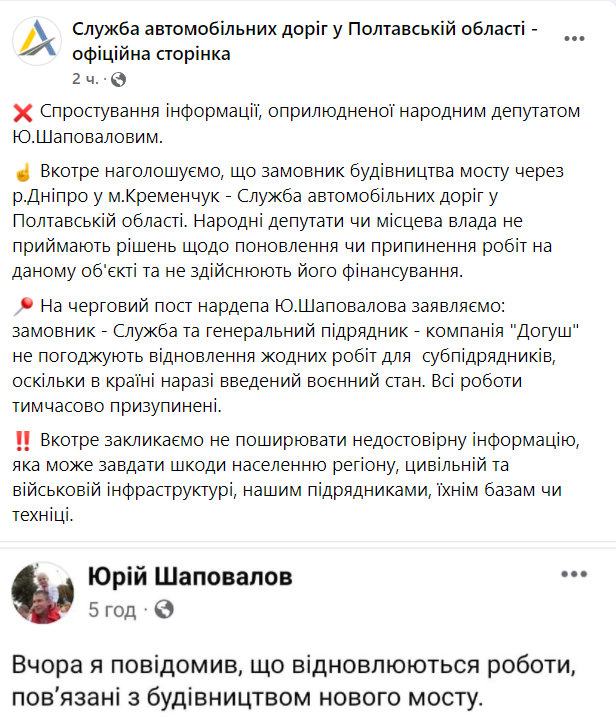
Task: Expand the options menu on Шаповалов's post
Action: coord(574,575)
